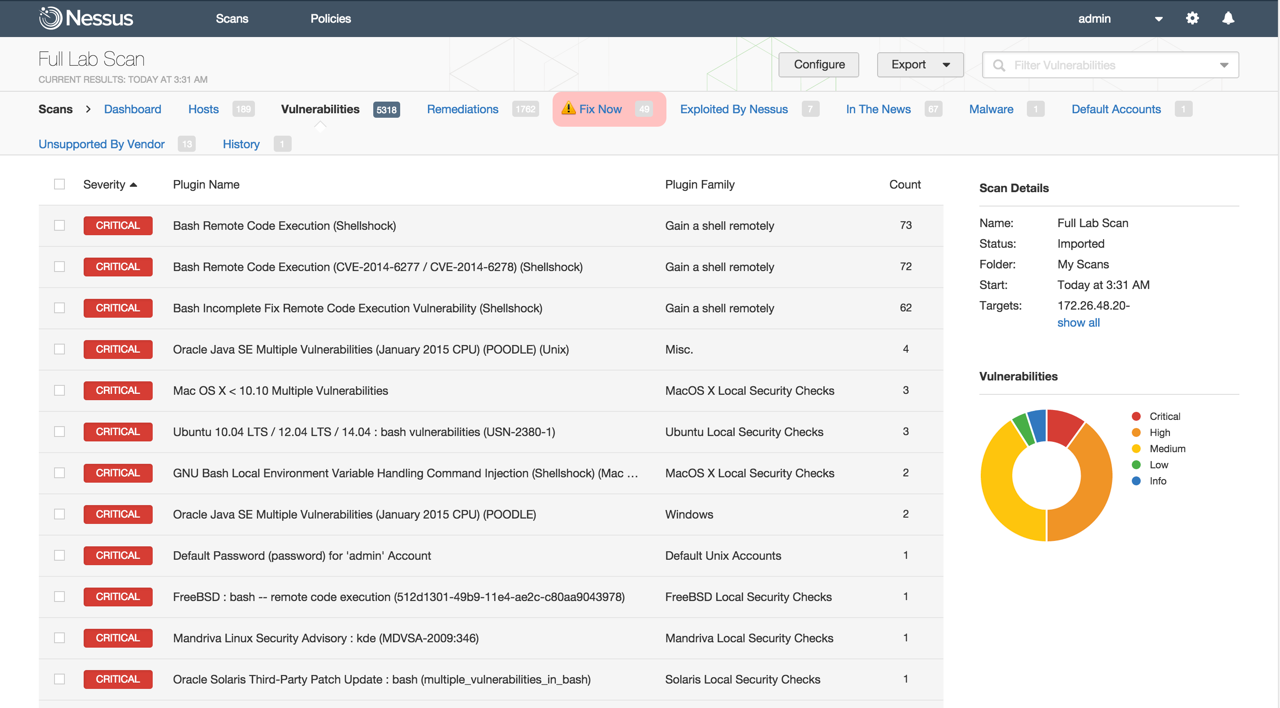Click count 73 in Shellshock row
Image resolution: width=1280 pixels, height=708 pixels.
click(x=905, y=226)
